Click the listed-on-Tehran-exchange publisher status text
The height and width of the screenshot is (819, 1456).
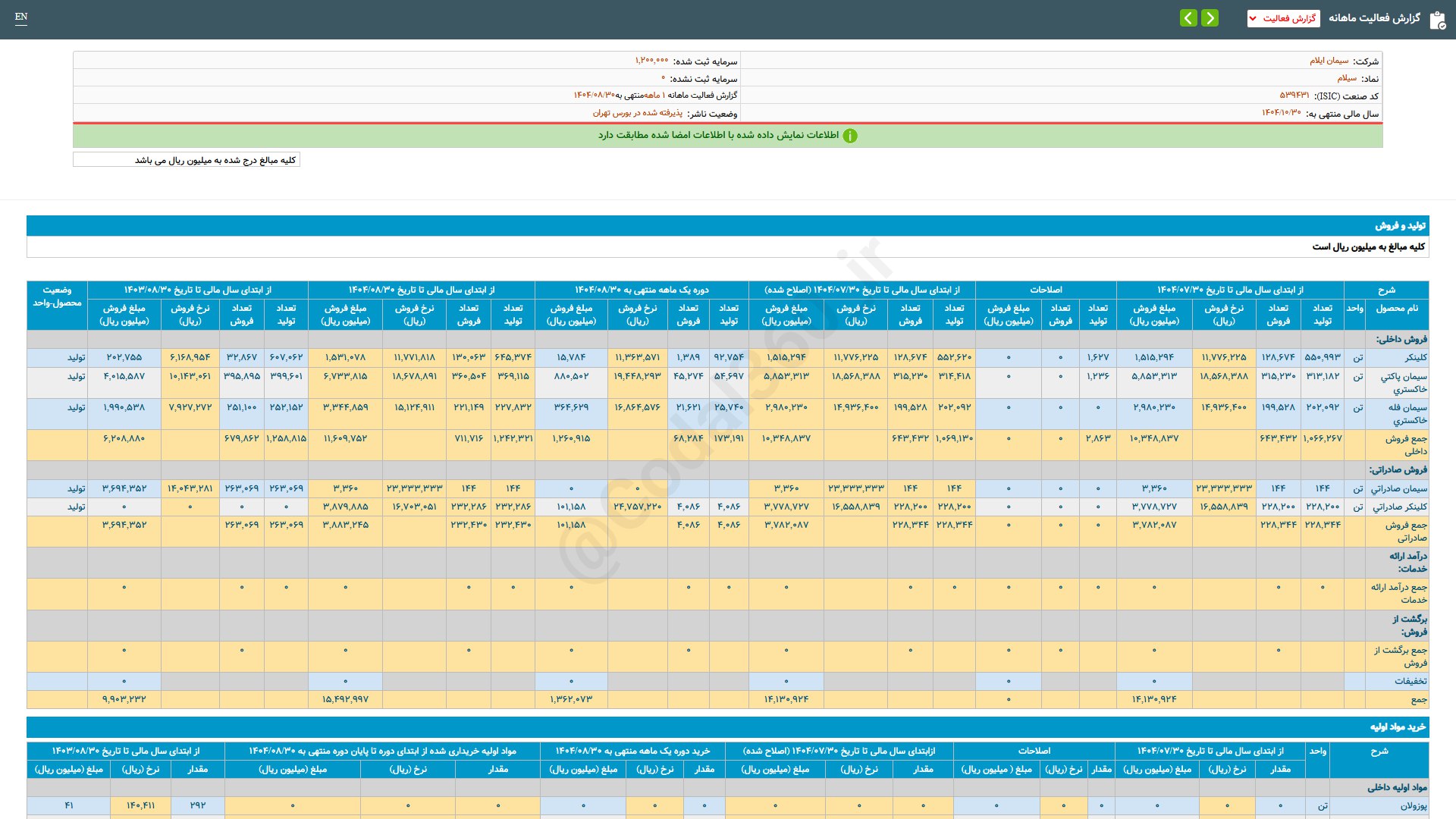coord(637,113)
